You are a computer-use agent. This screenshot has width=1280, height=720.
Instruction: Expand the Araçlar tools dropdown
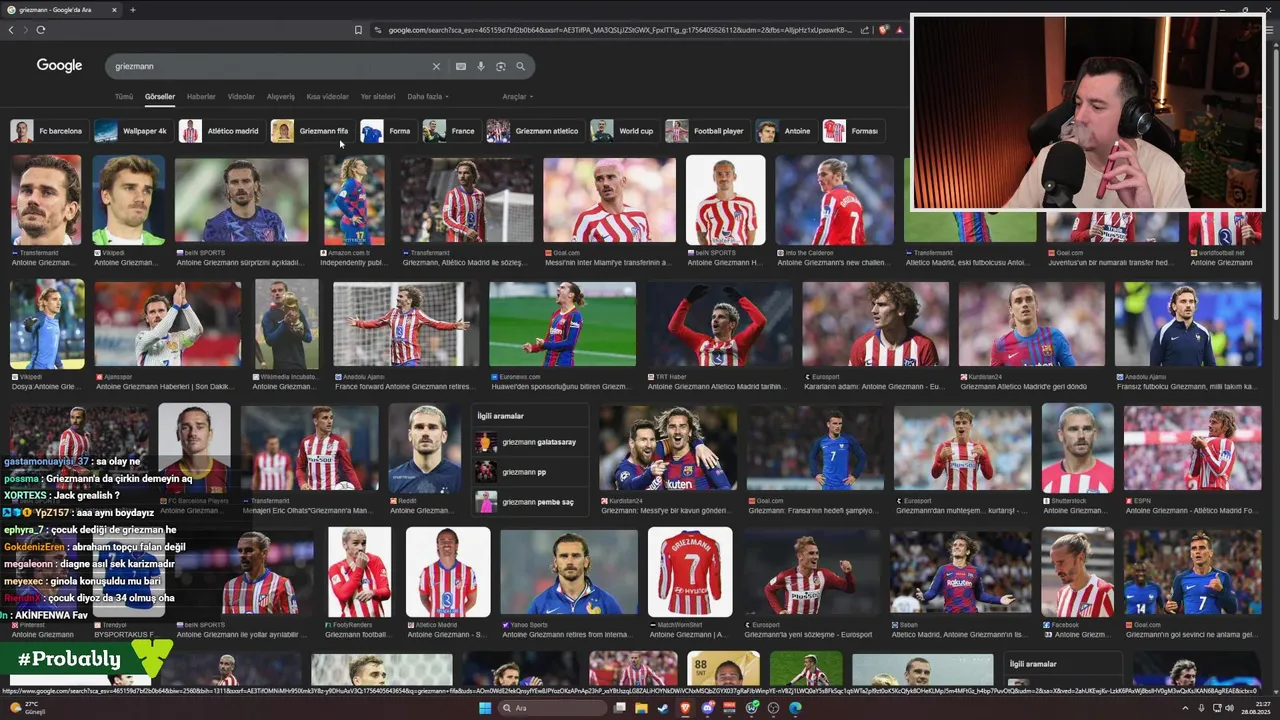tap(517, 97)
